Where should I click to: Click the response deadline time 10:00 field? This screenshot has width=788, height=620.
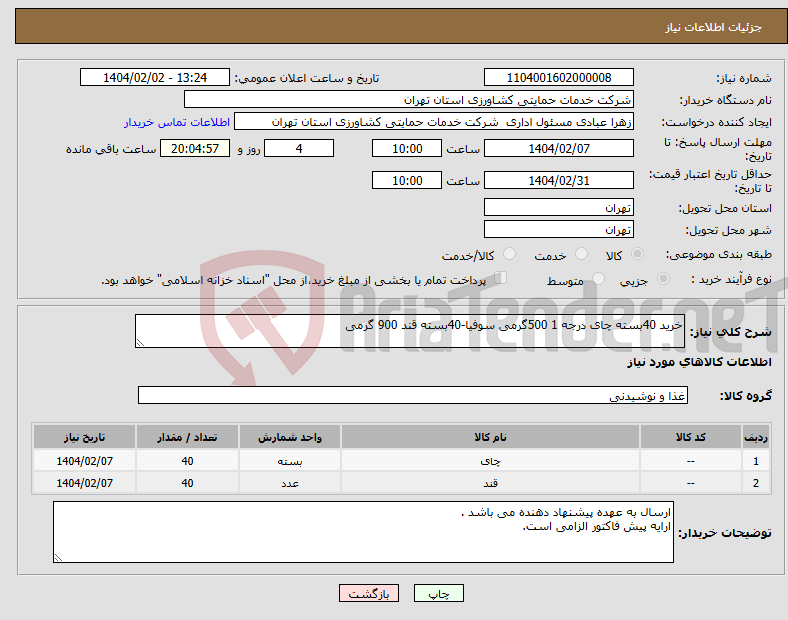pos(407,149)
